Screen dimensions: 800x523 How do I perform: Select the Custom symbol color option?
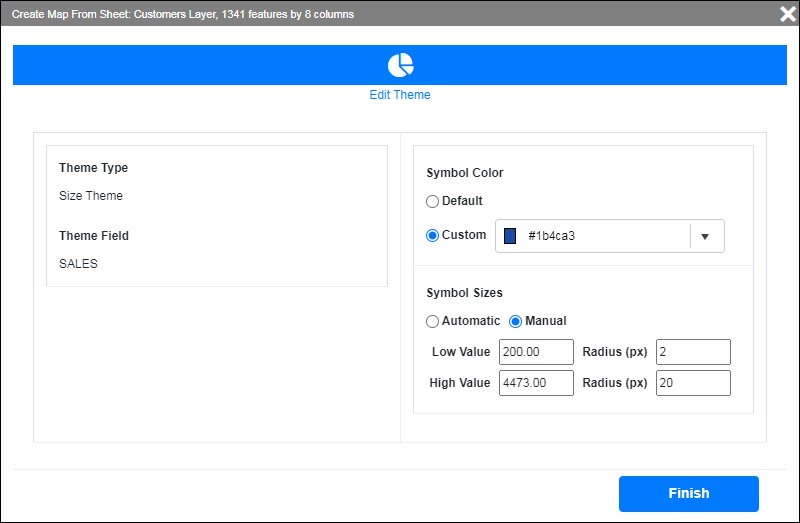(432, 235)
